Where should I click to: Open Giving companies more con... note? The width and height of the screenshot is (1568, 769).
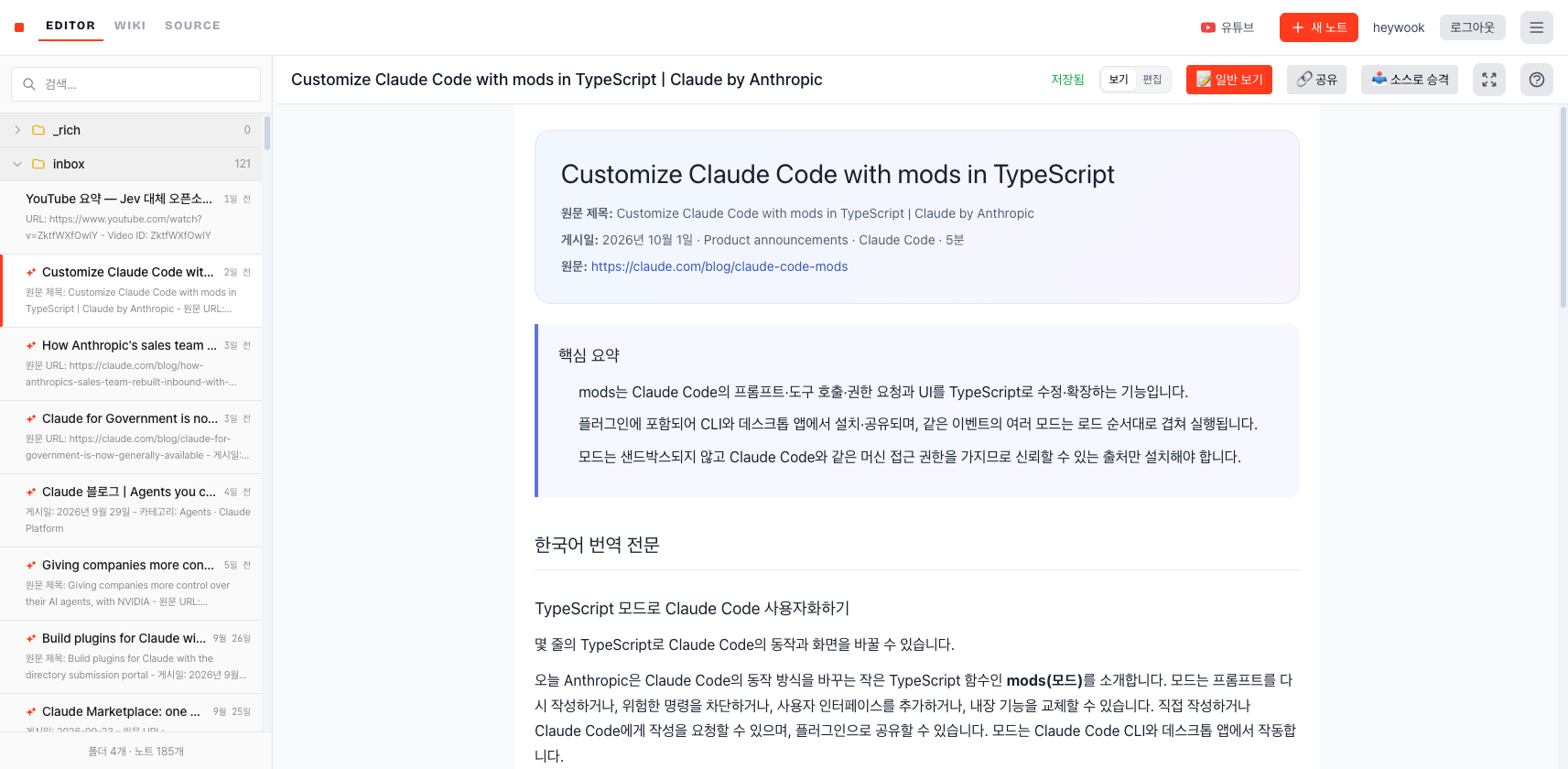pos(131,583)
